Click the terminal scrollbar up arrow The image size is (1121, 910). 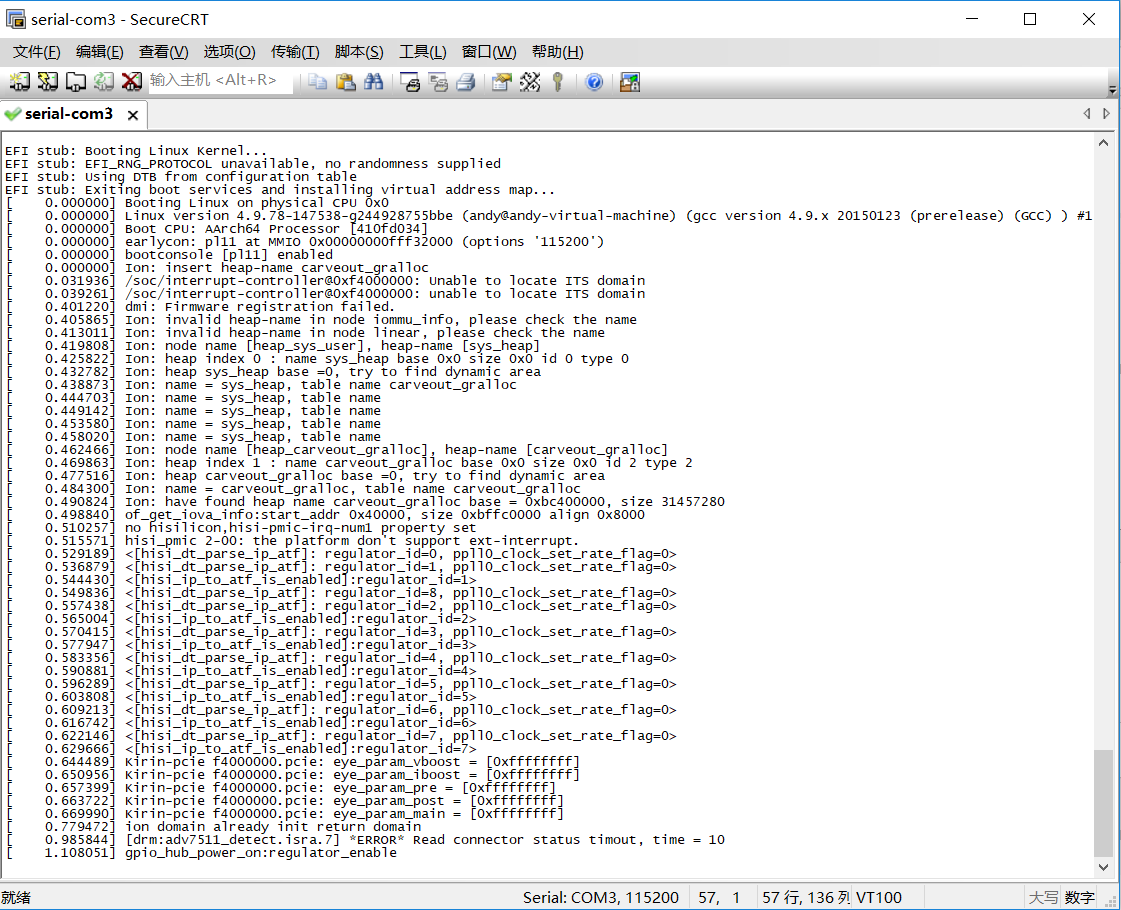[x=1104, y=143]
